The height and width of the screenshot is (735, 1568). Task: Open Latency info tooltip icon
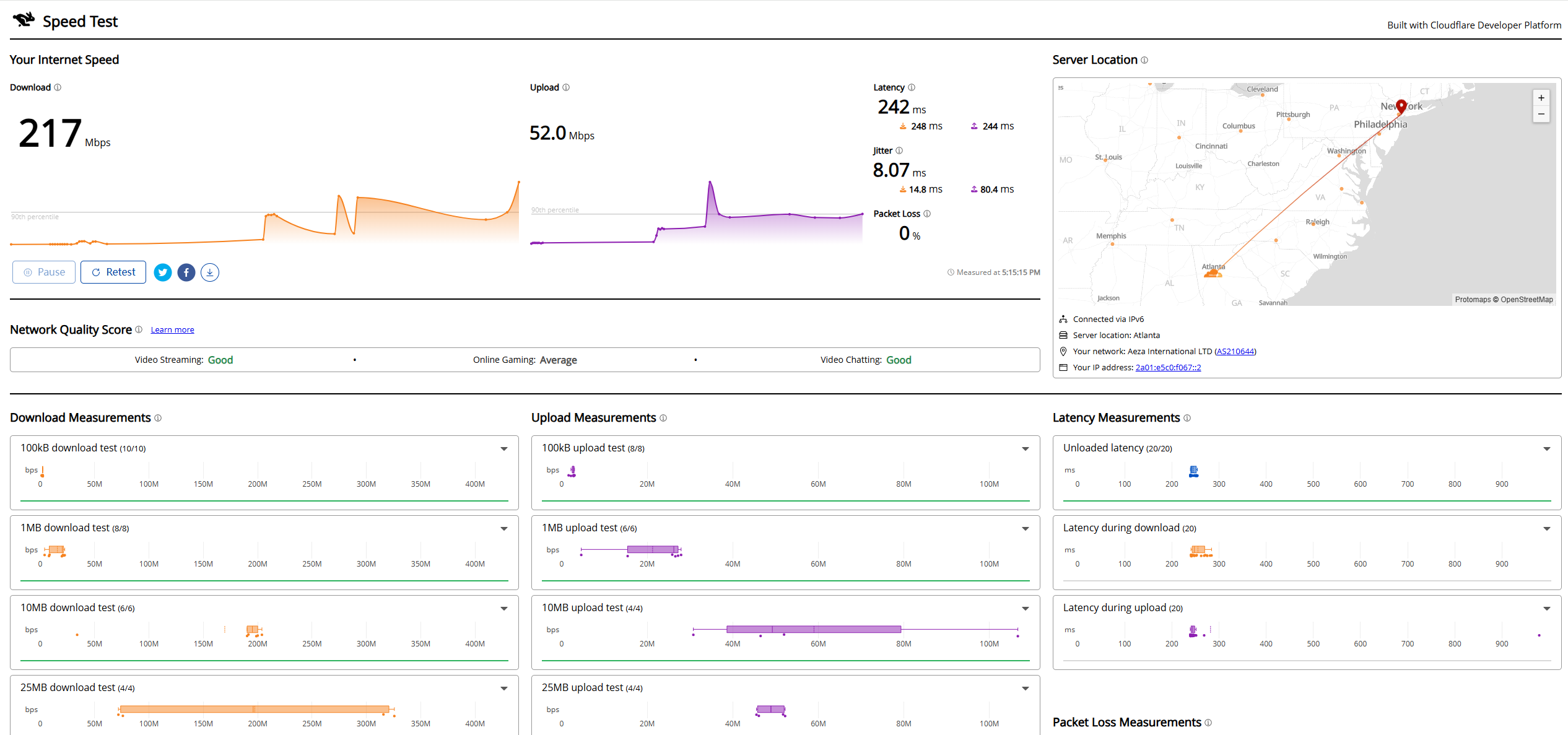pyautogui.click(x=912, y=87)
